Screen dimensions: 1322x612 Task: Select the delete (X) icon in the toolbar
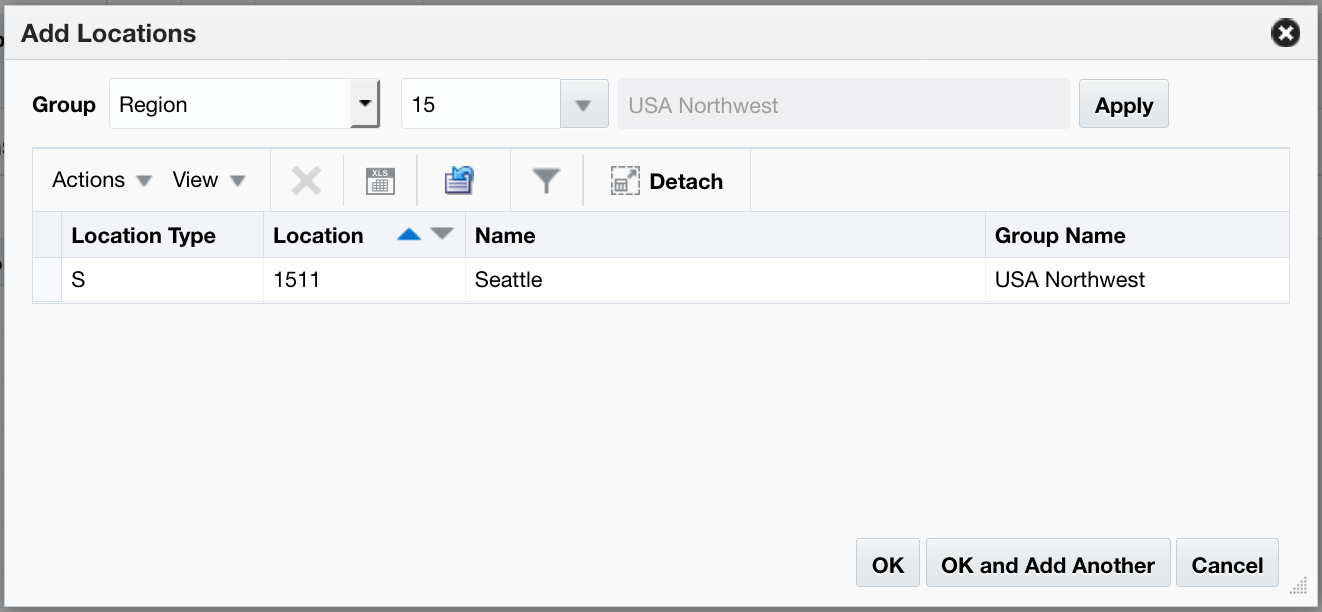pyautogui.click(x=306, y=180)
